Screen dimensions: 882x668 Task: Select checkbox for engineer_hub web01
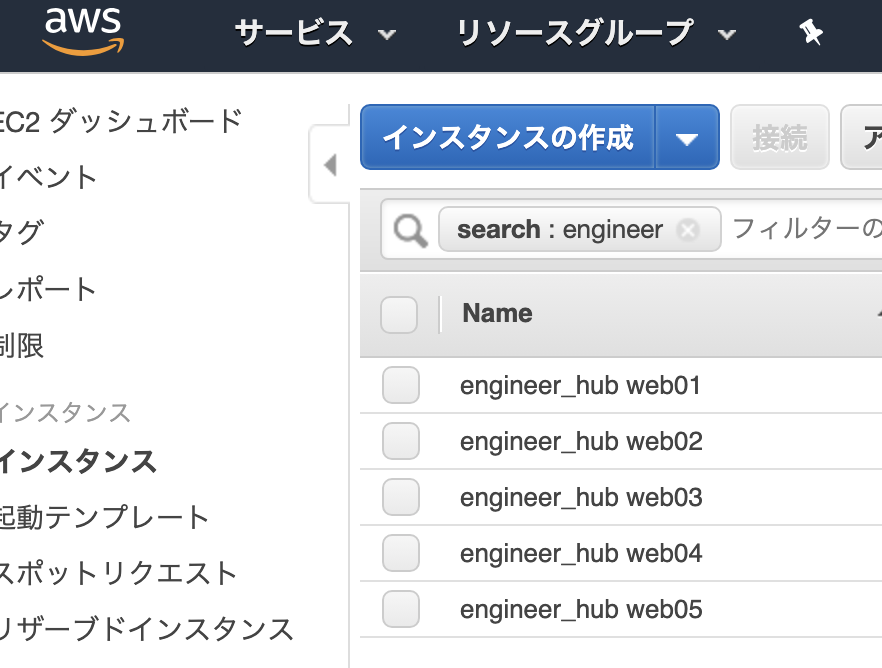pos(401,385)
